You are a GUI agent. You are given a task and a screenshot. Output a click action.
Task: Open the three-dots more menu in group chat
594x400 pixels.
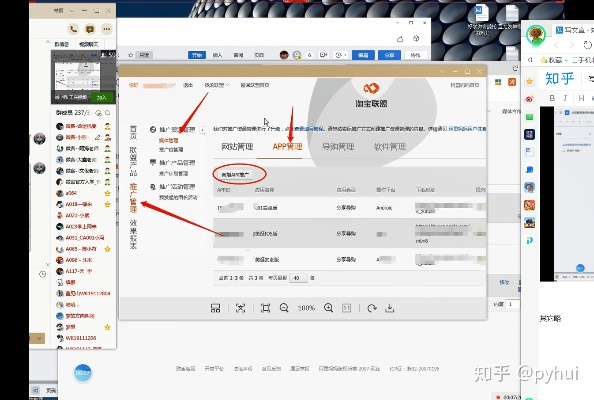[x=107, y=29]
